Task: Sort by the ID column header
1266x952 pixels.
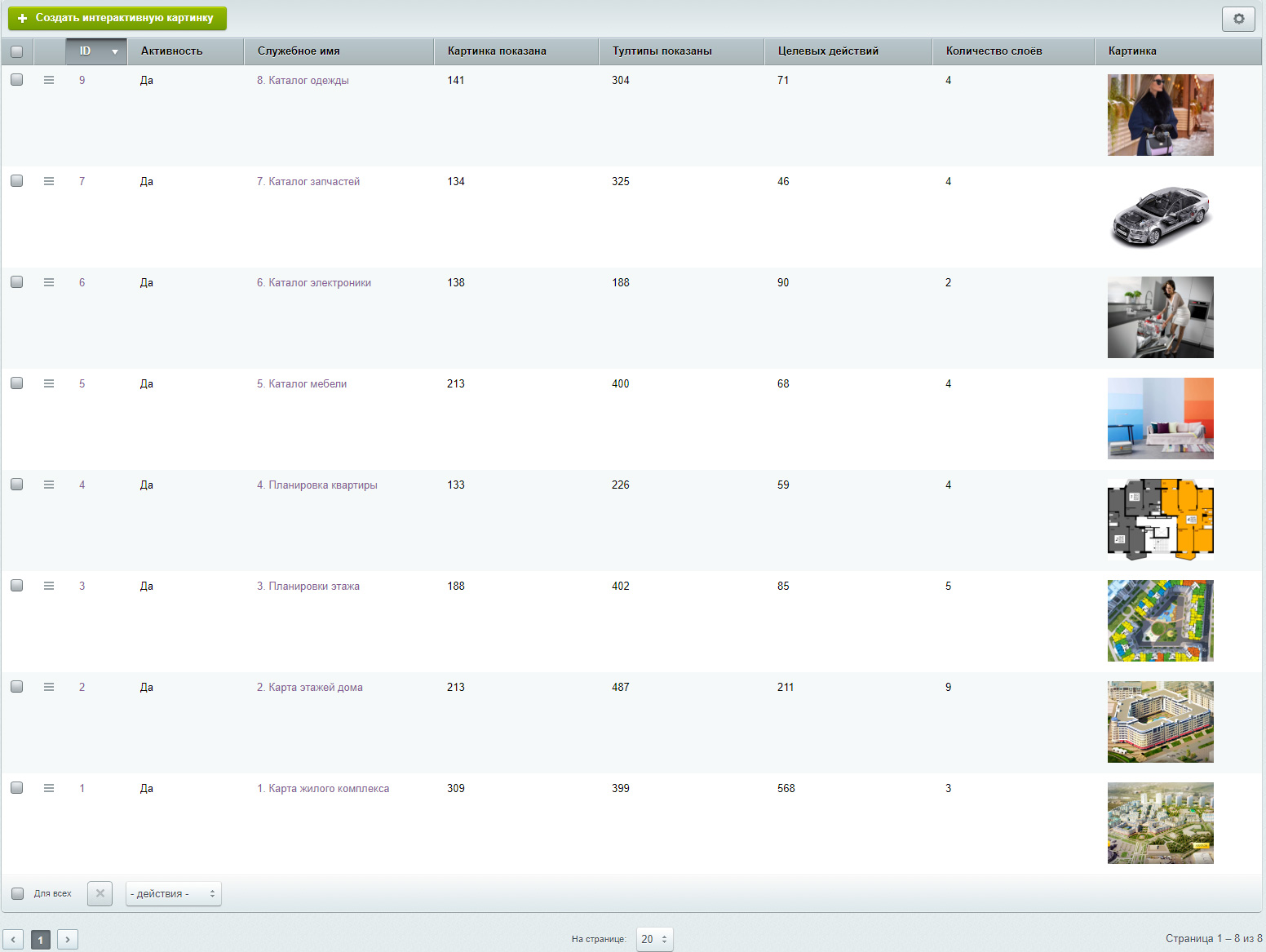Action: click(x=96, y=51)
